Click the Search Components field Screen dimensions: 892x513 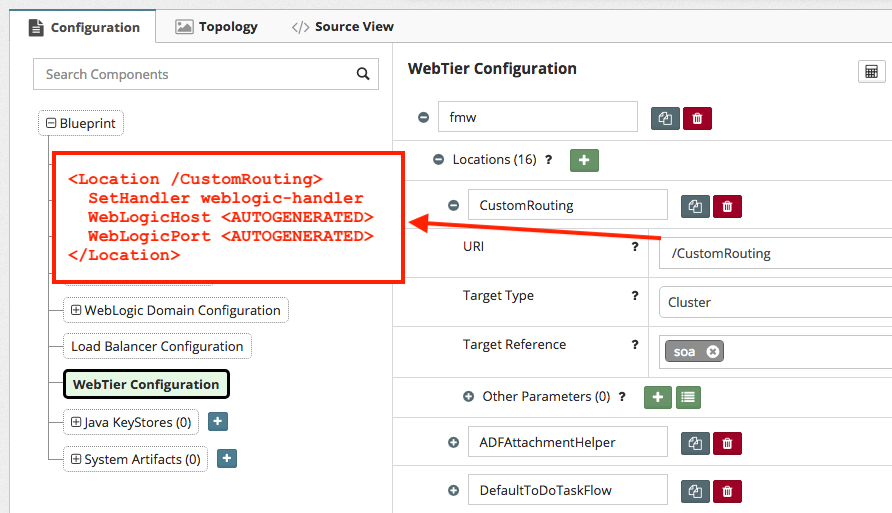tap(195, 74)
